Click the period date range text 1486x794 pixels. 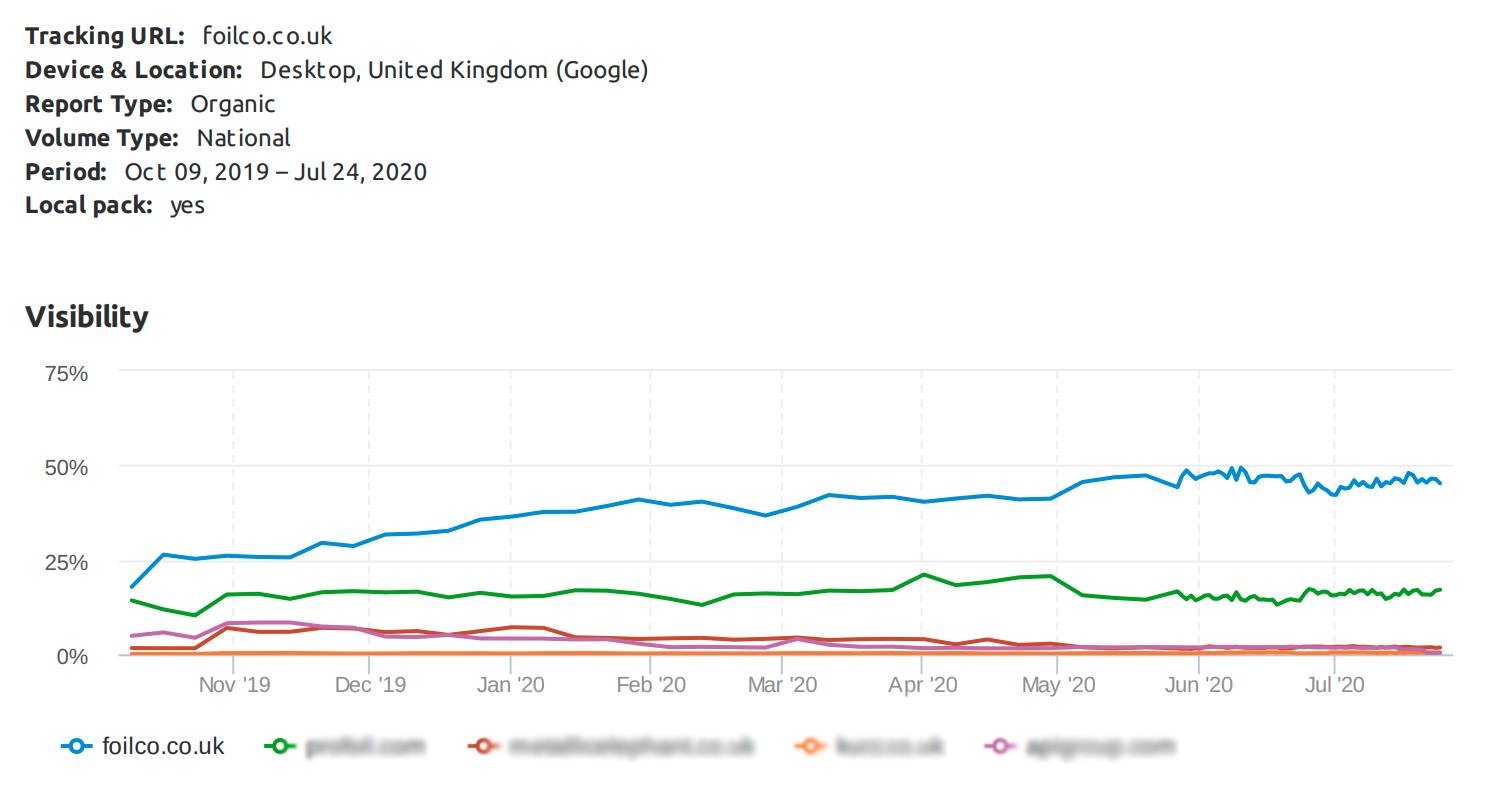(275, 172)
